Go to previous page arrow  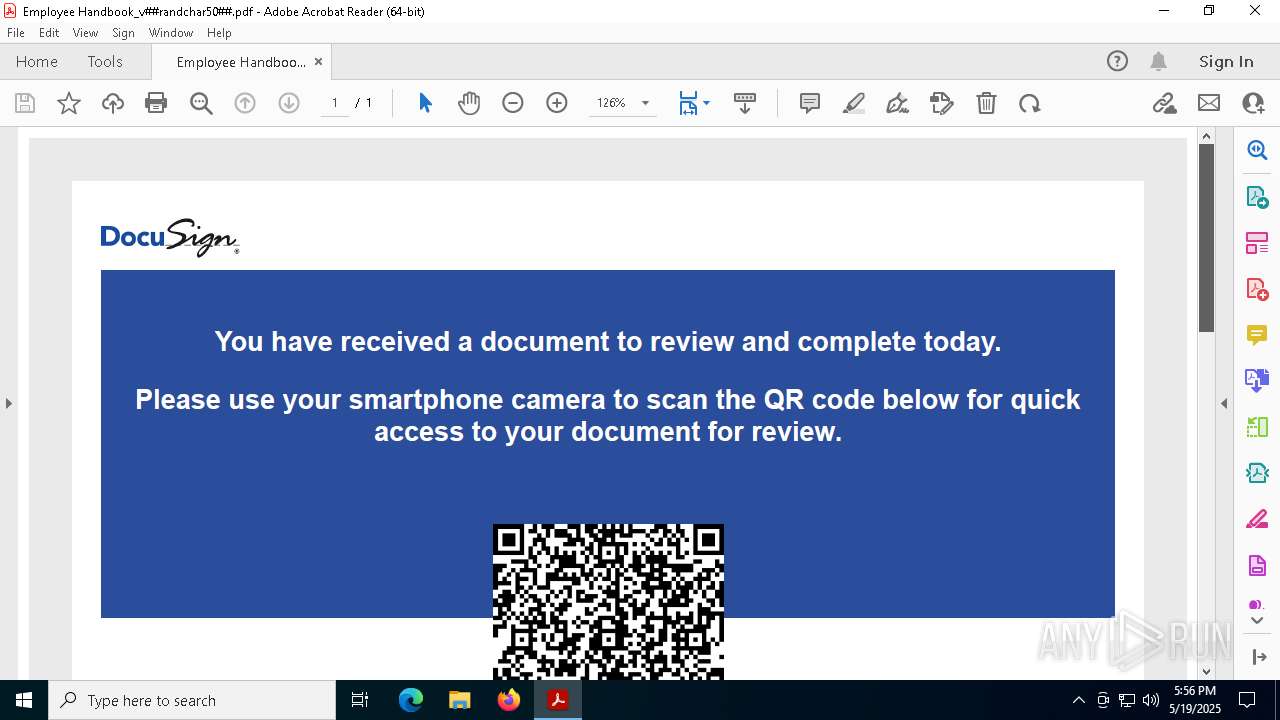(x=245, y=103)
